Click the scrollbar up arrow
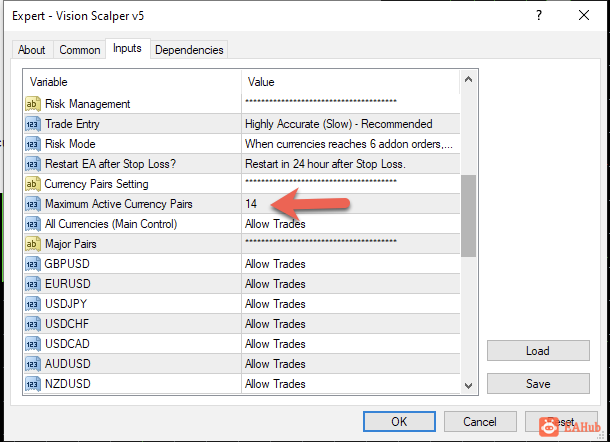This screenshot has width=610, height=442. point(469,80)
